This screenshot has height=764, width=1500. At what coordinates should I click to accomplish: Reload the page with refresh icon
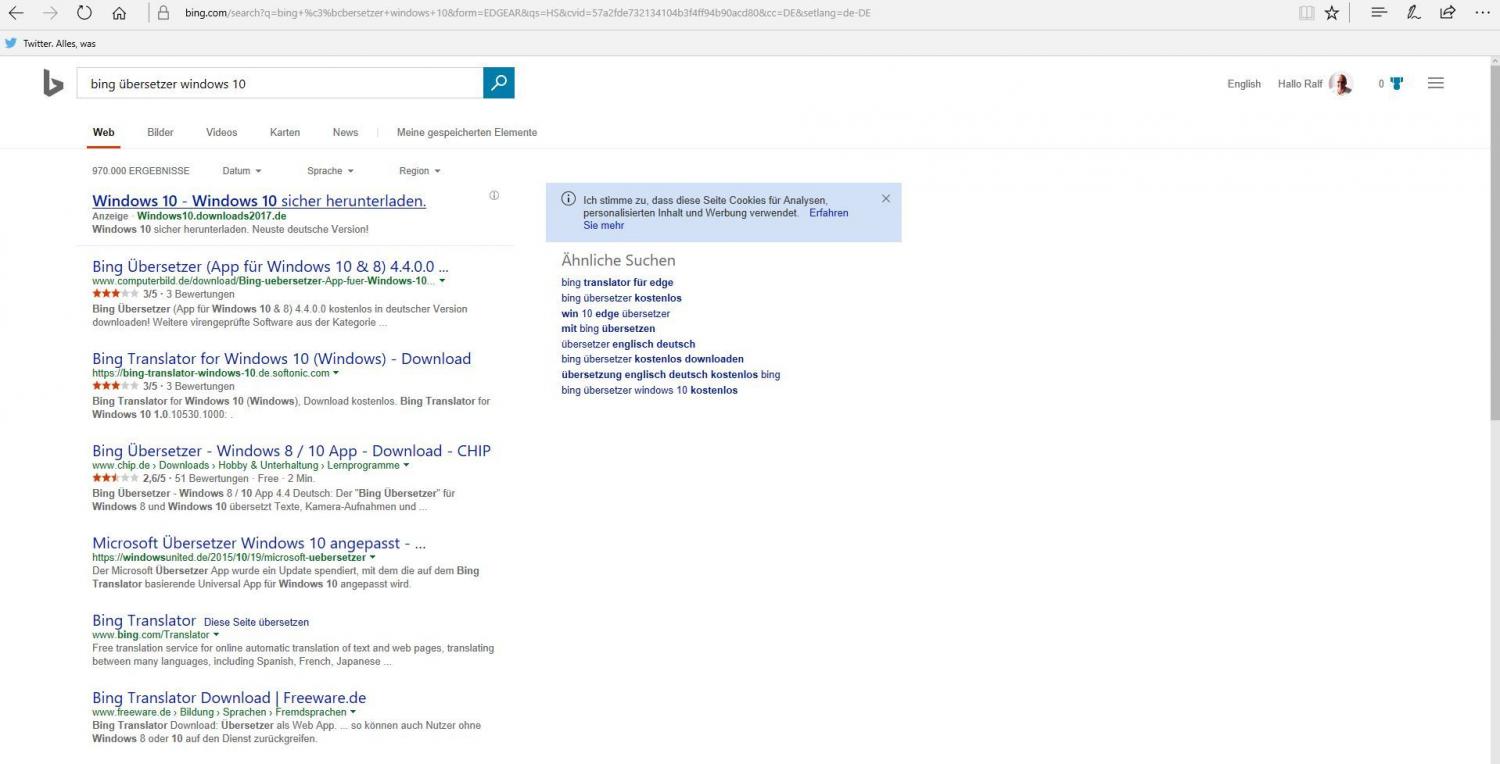85,13
